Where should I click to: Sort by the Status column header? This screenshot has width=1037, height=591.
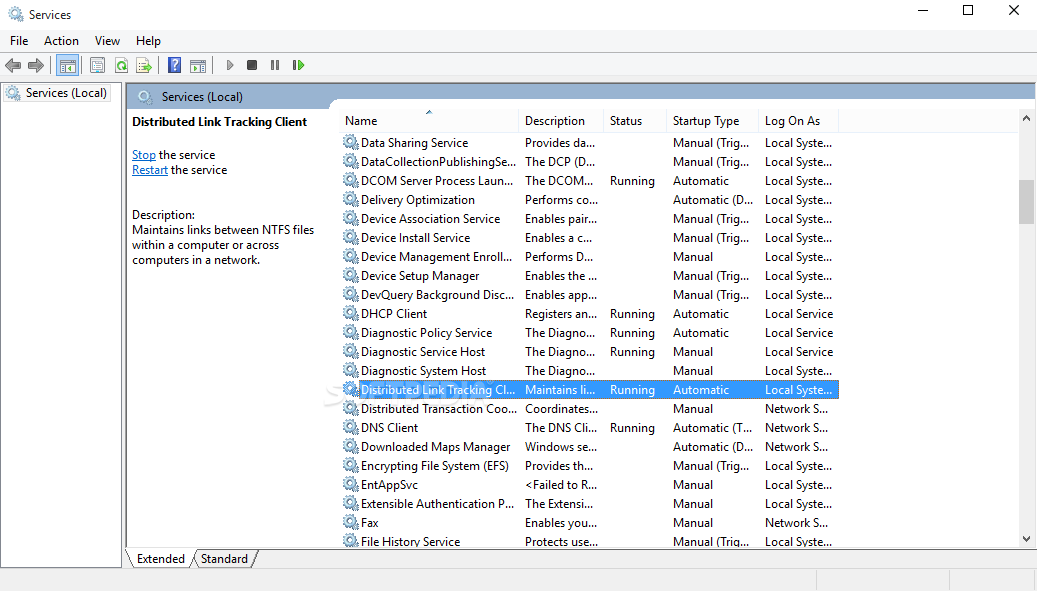coord(634,121)
